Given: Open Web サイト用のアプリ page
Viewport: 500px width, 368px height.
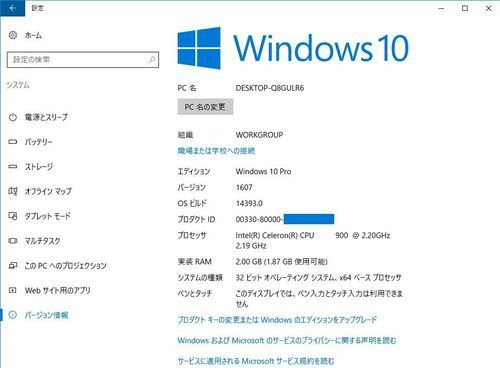Looking at the screenshot, I should [x=57, y=290].
